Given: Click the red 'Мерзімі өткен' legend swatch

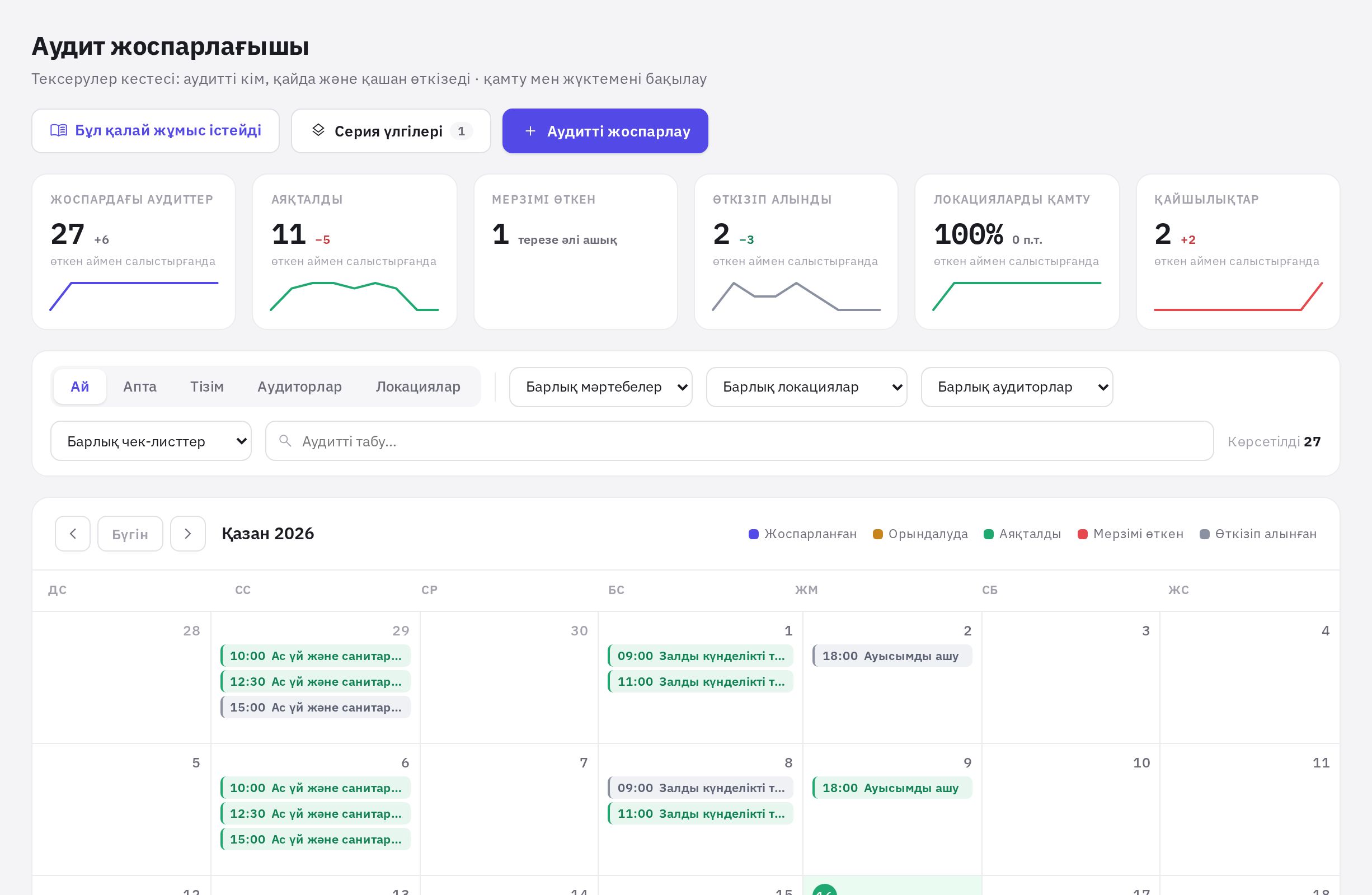Looking at the screenshot, I should (1083, 534).
